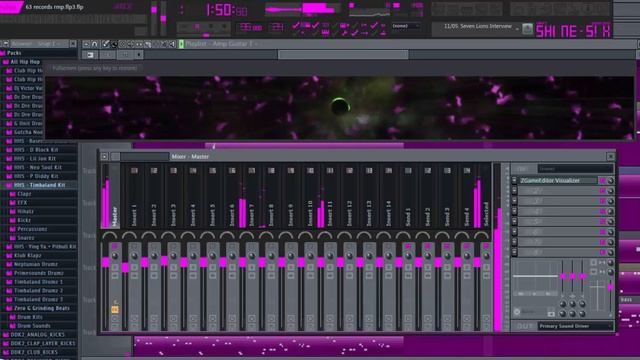Image resolution: width=640 pixels, height=360 pixels.
Task: Select the Playlist paint brush tool
Action: tap(114, 44)
